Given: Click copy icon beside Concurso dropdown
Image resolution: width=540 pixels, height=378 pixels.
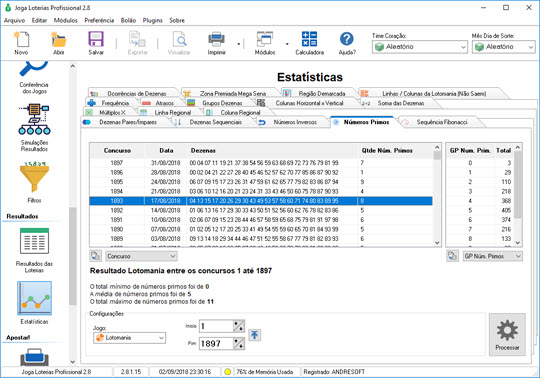Looking at the screenshot, I should [95, 256].
